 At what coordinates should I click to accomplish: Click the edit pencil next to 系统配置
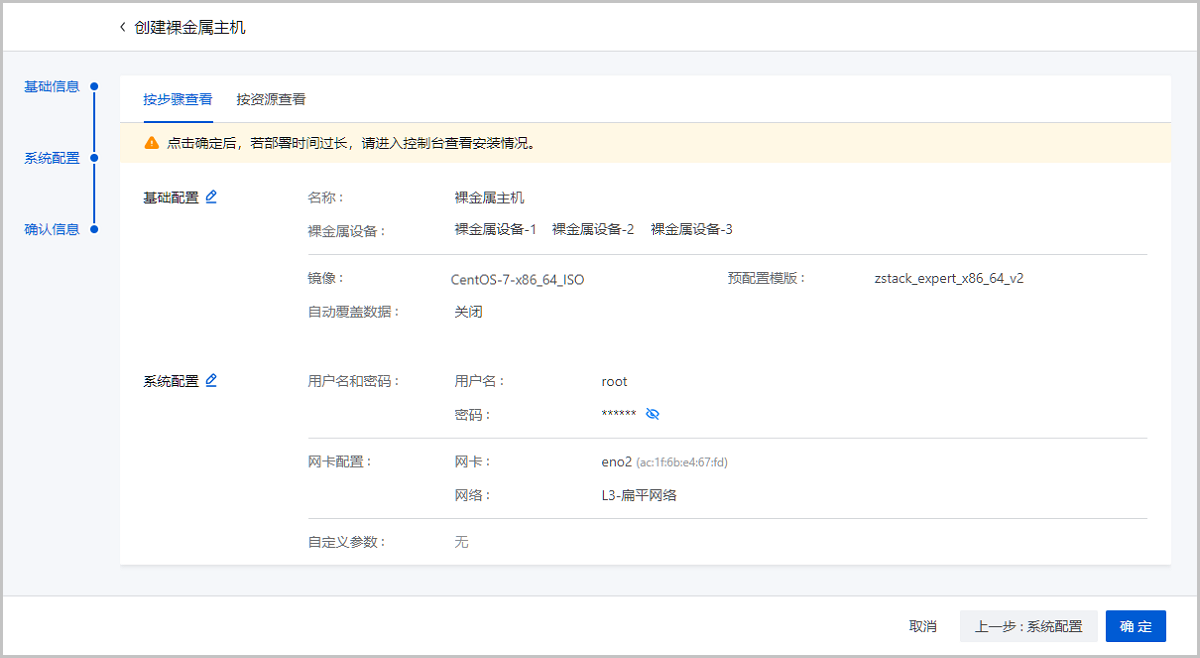211,381
